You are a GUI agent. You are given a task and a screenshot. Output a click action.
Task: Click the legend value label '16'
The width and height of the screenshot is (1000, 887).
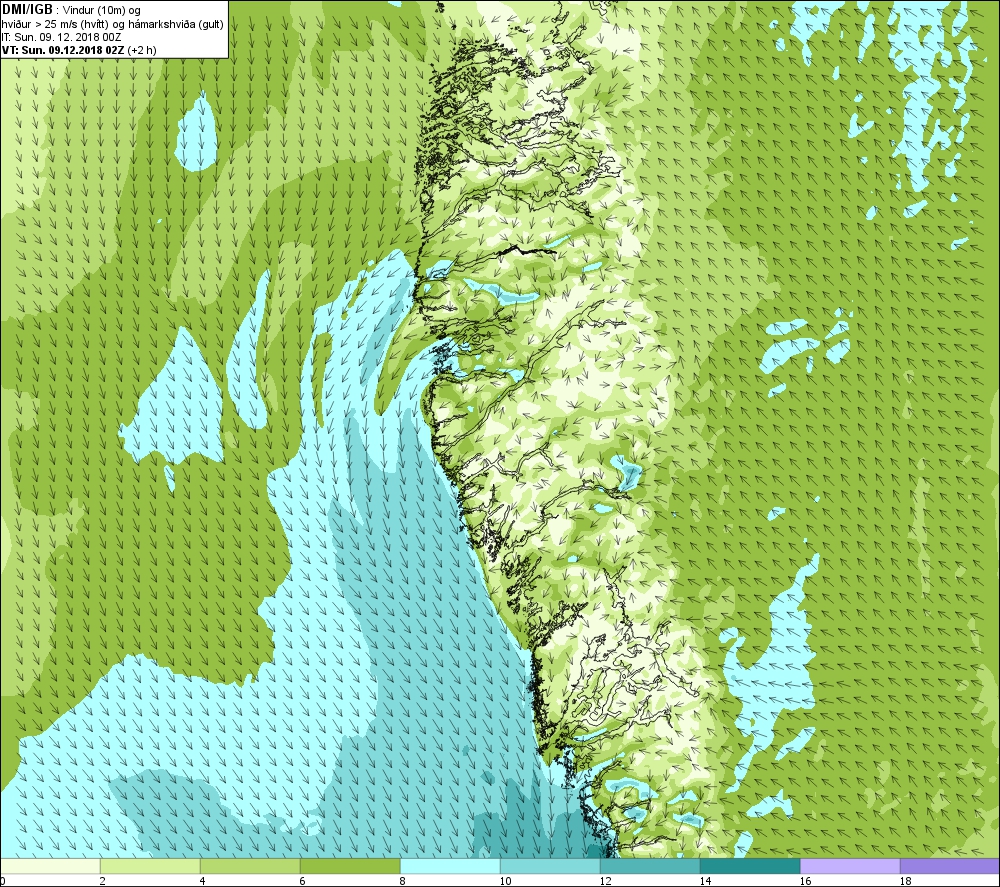point(805,881)
